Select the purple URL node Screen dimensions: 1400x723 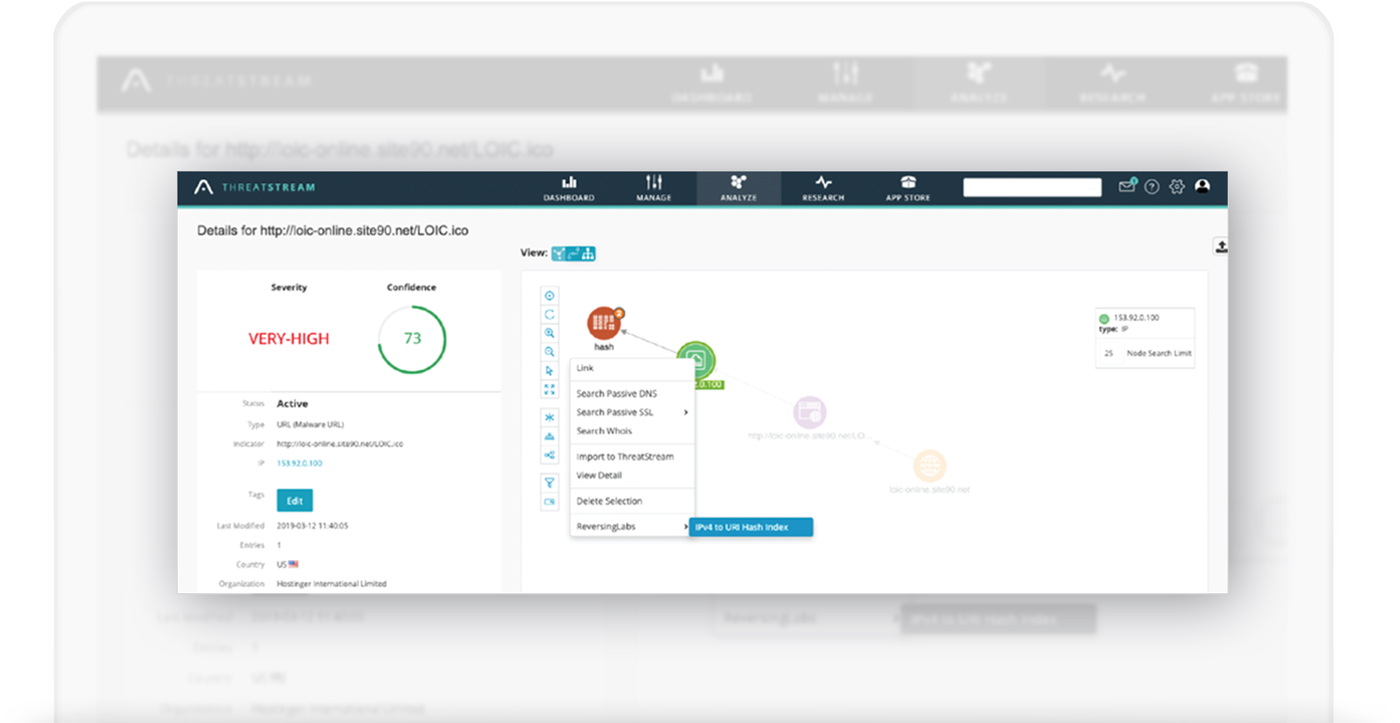click(x=809, y=412)
